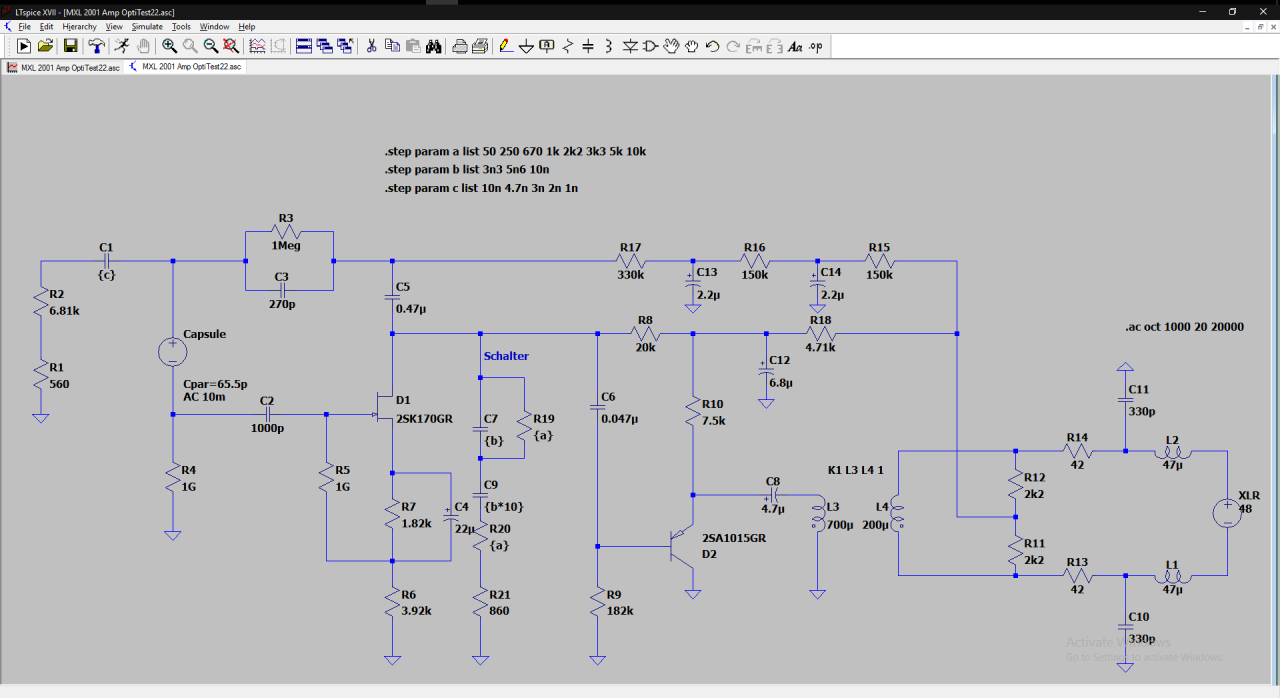Select the active MXL 2001 schematic tab
Image resolution: width=1280 pixels, height=698 pixels.
coord(184,67)
